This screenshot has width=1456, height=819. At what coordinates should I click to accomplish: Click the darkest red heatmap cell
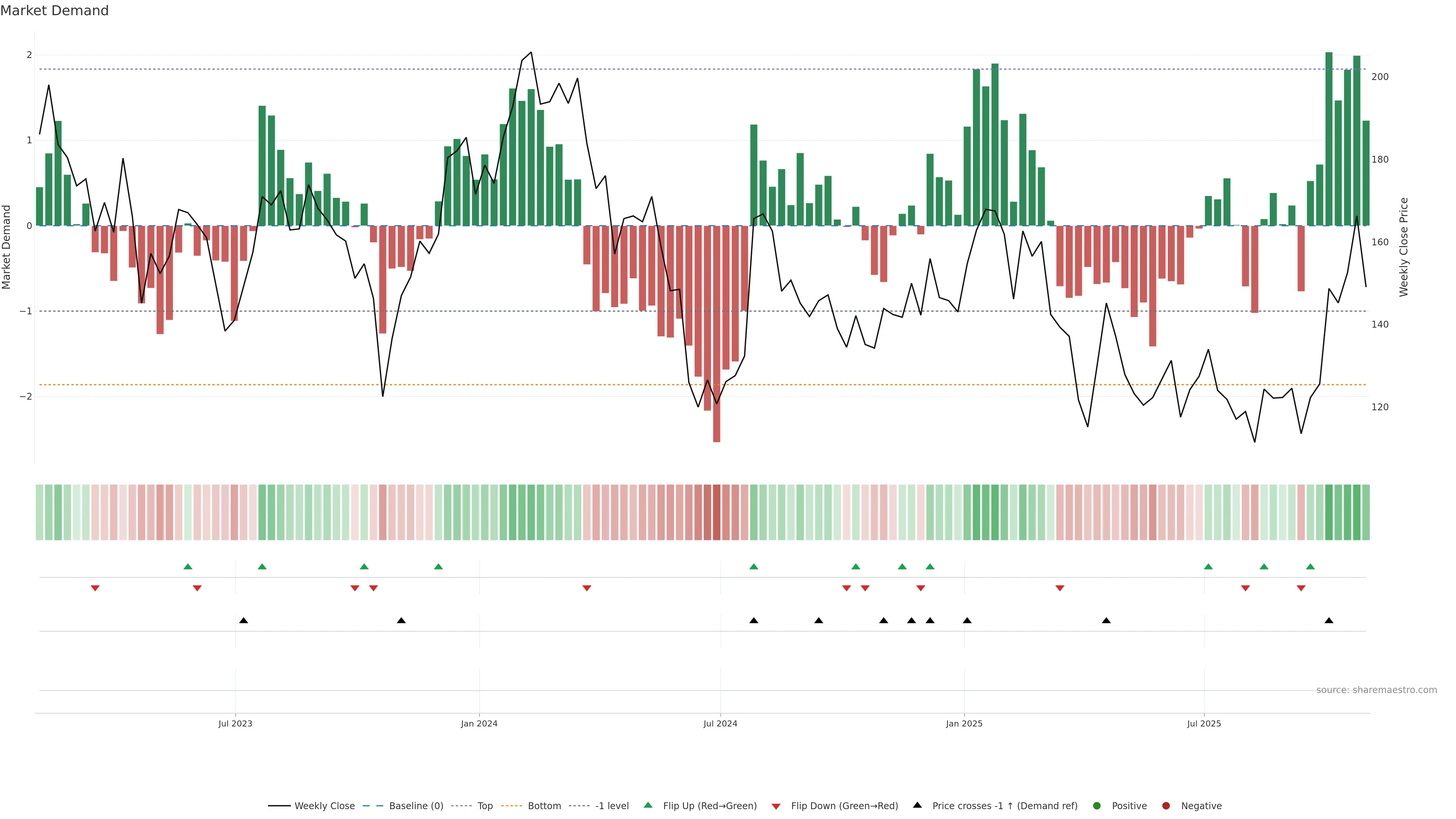[x=717, y=512]
